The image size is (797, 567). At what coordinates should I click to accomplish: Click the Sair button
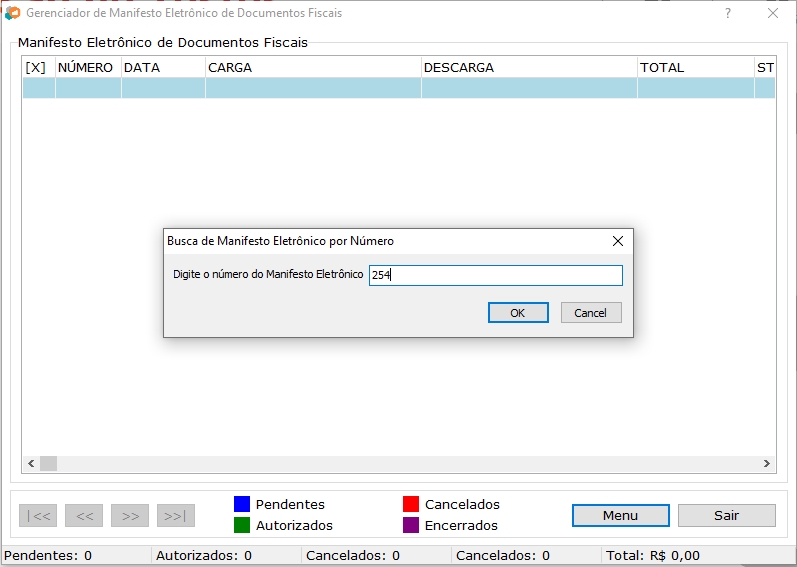click(x=726, y=515)
